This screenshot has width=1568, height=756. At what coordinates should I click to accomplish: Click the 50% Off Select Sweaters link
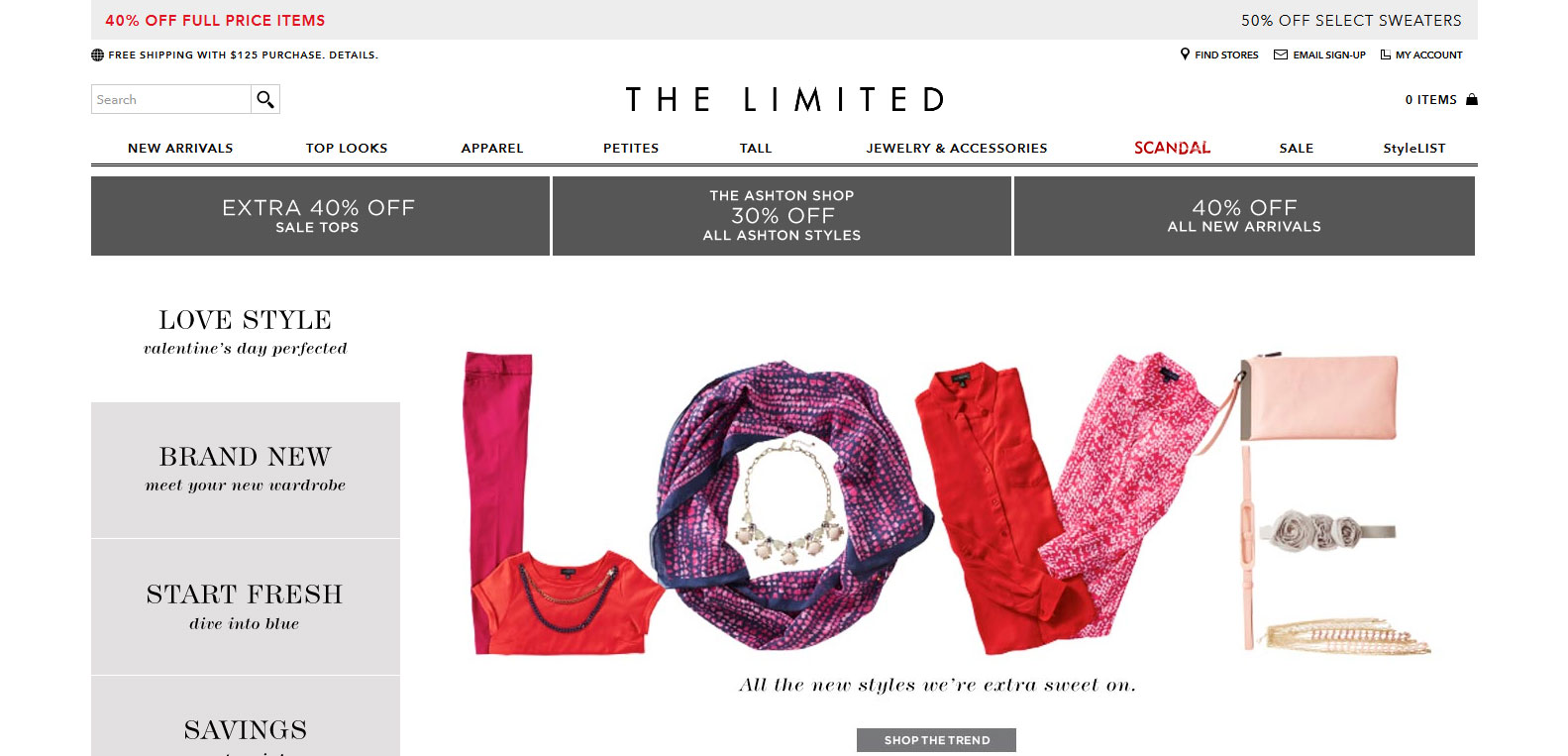tap(1351, 20)
